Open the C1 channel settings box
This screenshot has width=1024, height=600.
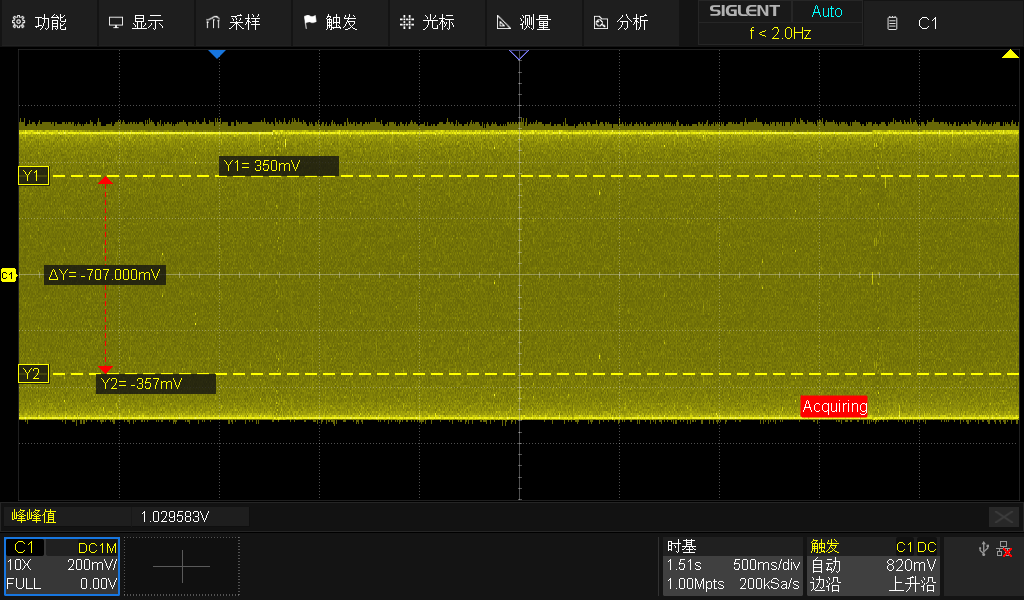62,566
